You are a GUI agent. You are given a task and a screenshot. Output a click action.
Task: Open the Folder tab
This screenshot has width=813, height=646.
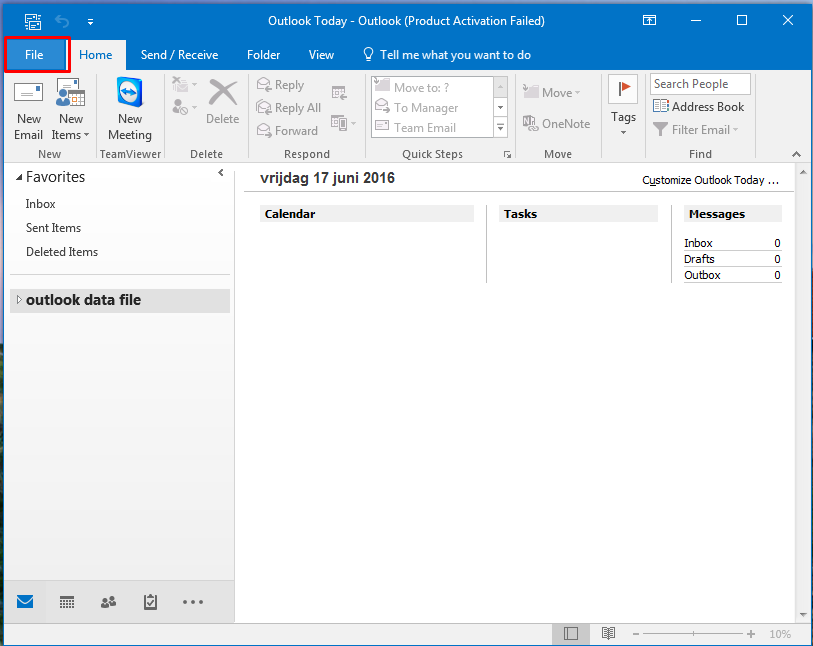[263, 55]
